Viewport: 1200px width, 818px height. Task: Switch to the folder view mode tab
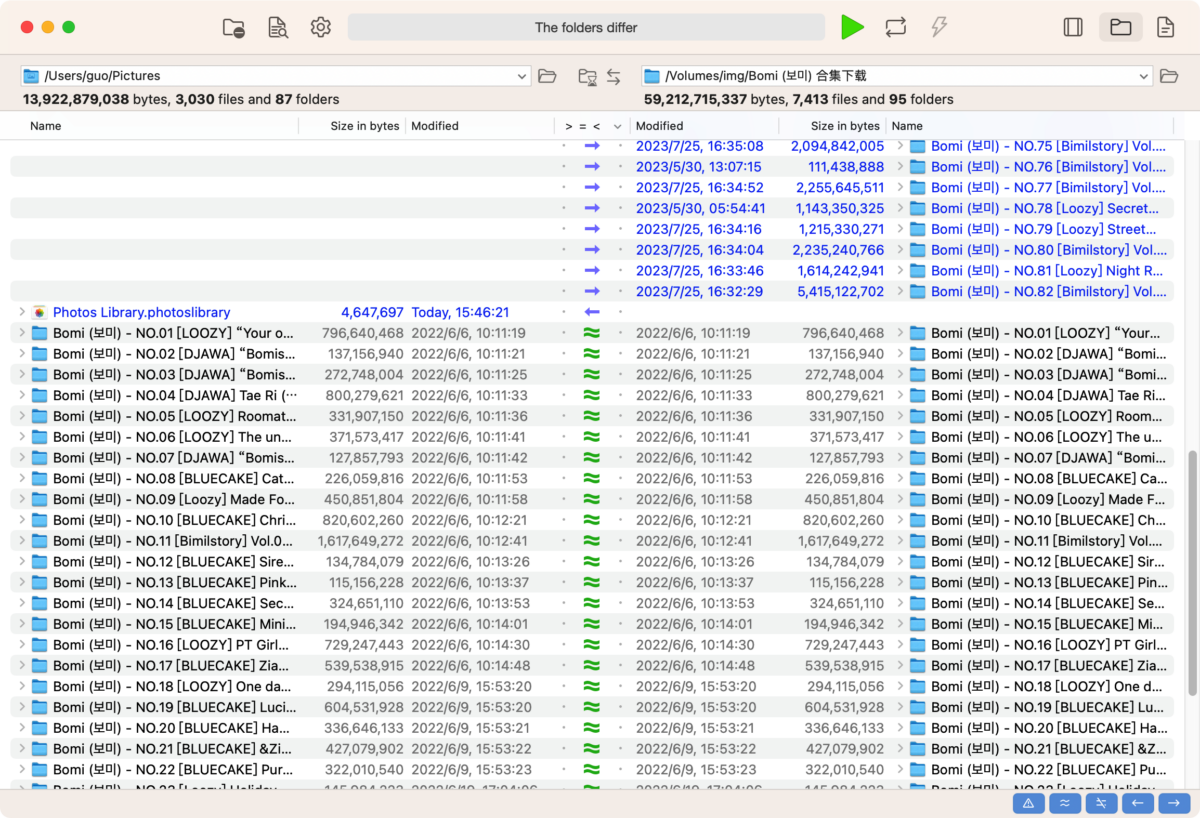pos(1121,27)
